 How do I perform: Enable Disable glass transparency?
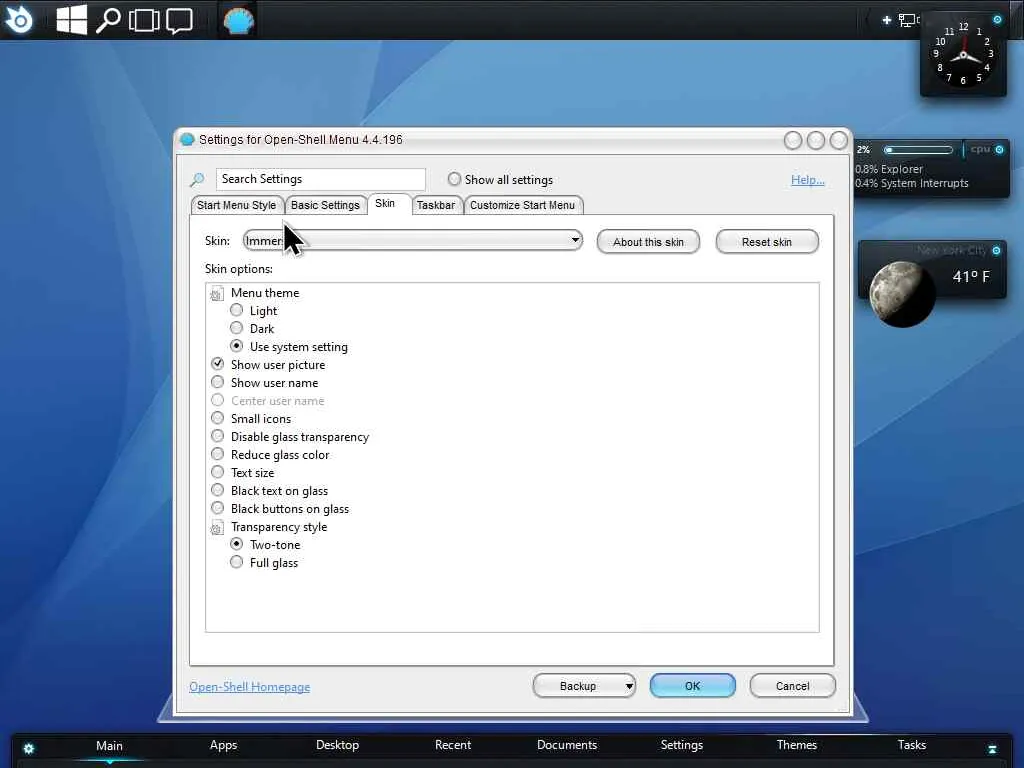(x=217, y=436)
